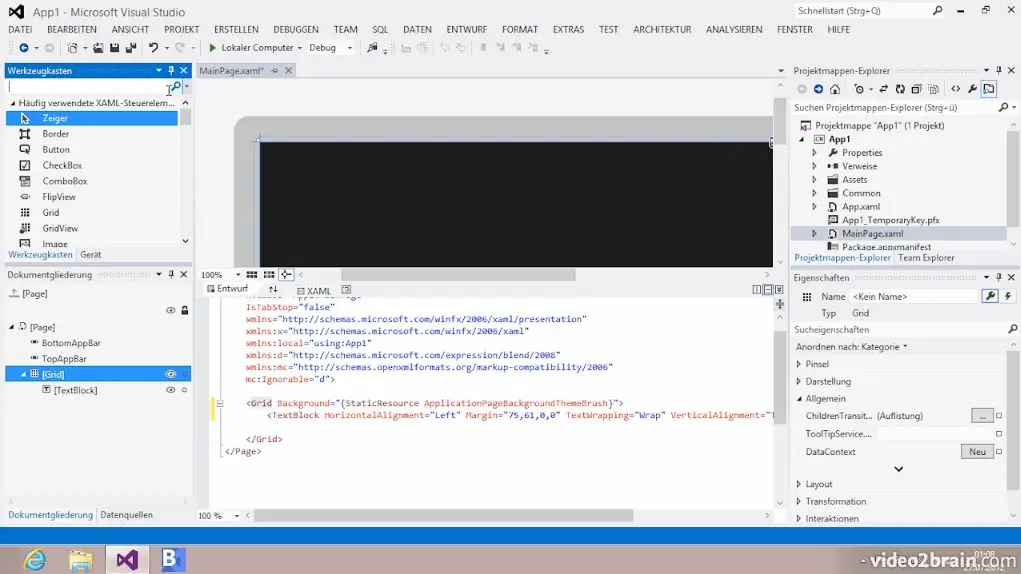Open the designer 100% zoom dropdown

pos(238,275)
